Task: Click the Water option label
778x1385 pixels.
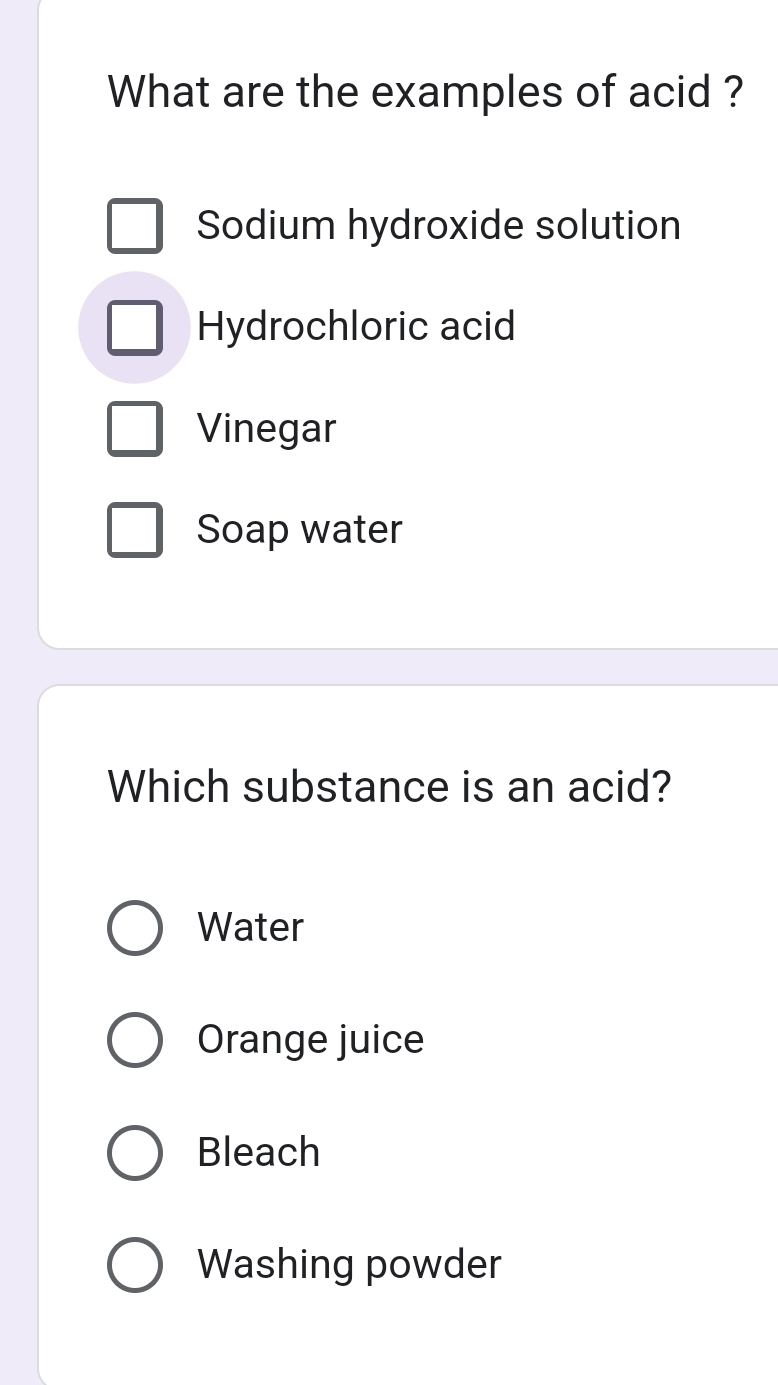Action: coord(249,928)
